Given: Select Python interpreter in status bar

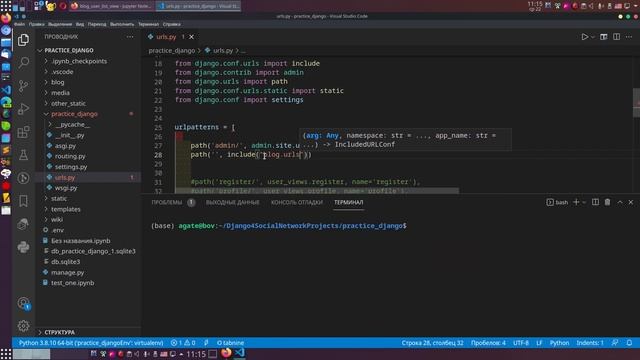Looking at the screenshot, I should [91, 343].
